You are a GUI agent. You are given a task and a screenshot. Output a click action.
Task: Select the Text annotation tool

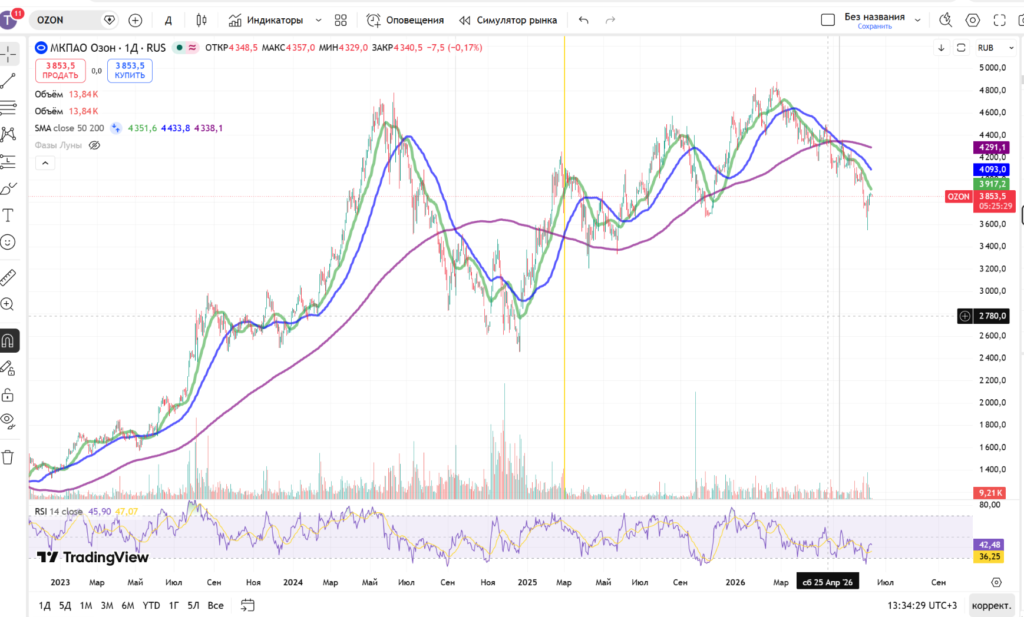click(8, 215)
